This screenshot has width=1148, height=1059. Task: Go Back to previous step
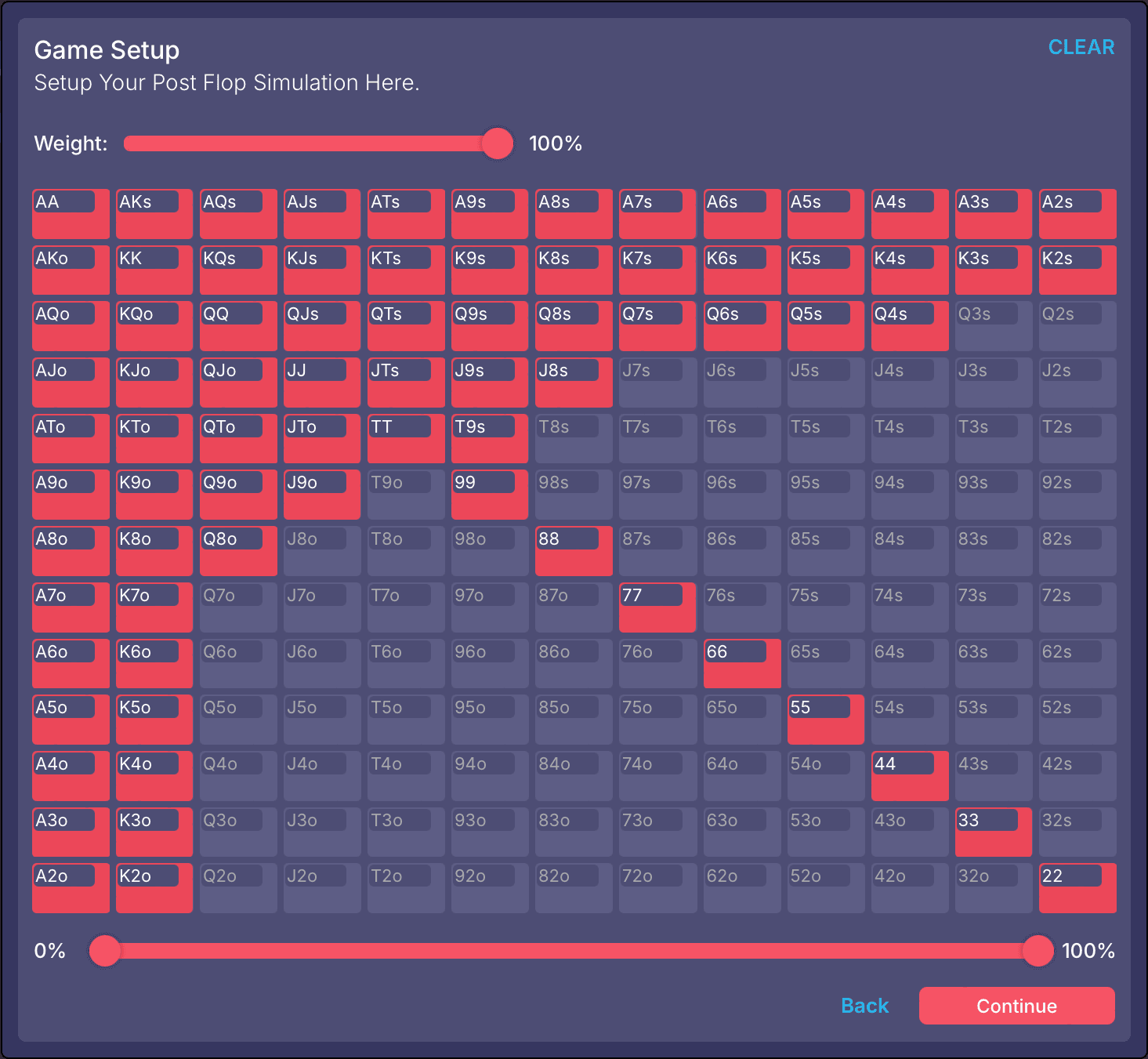pos(864,1006)
